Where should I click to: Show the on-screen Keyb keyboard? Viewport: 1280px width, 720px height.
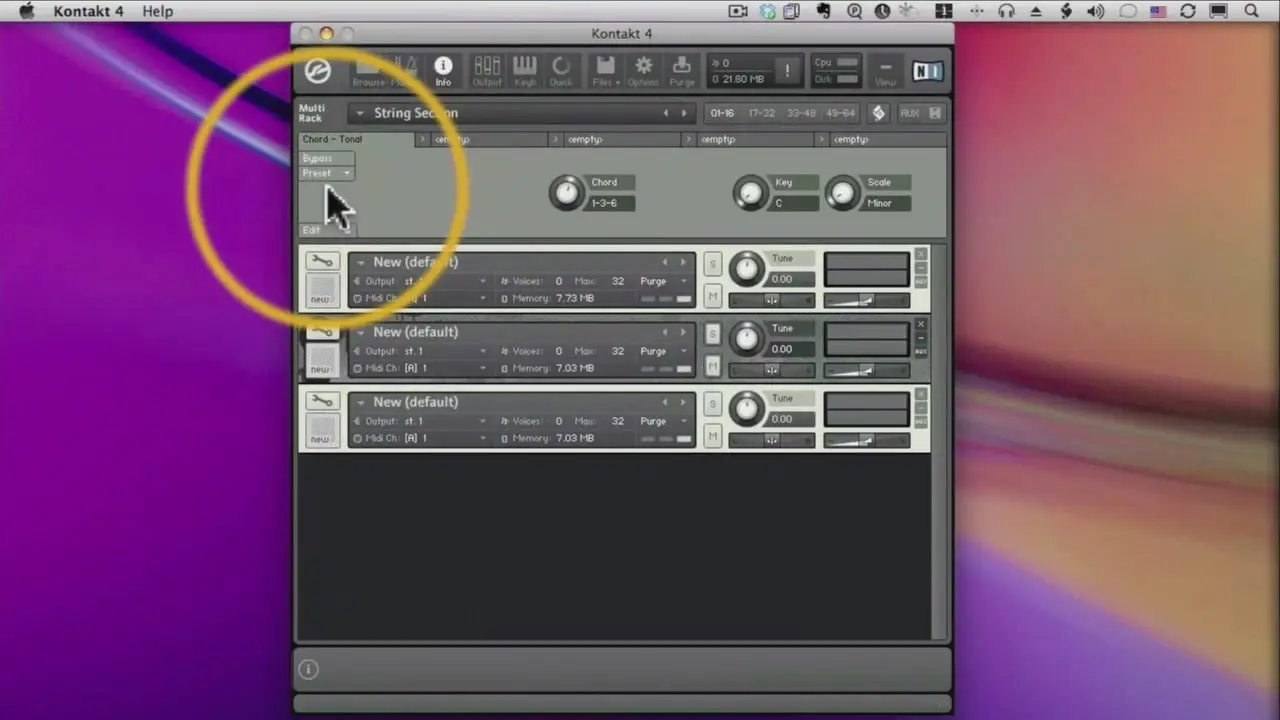tap(524, 71)
